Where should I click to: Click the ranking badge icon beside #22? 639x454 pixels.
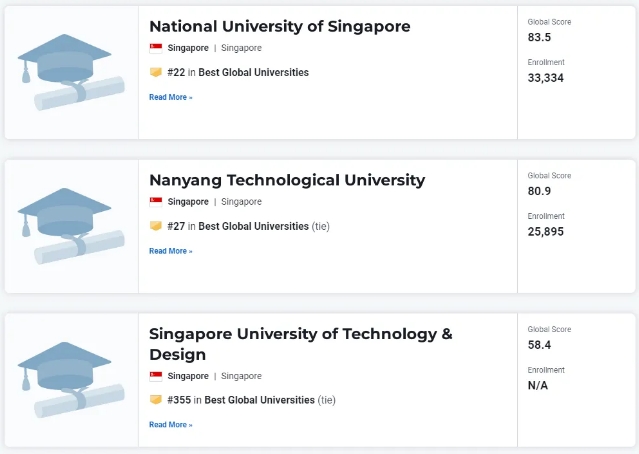click(156, 72)
